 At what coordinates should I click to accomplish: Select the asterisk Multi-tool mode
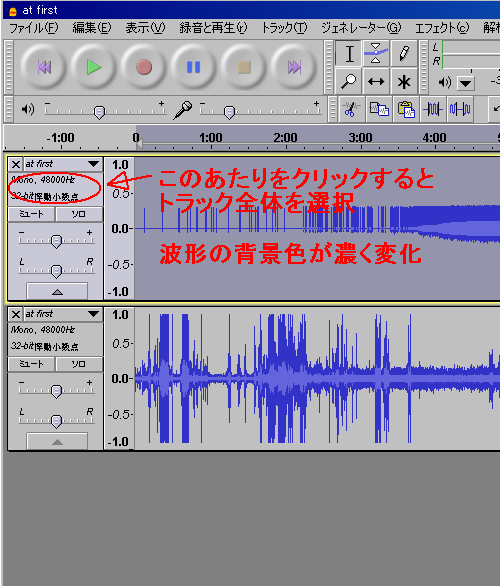(x=404, y=81)
